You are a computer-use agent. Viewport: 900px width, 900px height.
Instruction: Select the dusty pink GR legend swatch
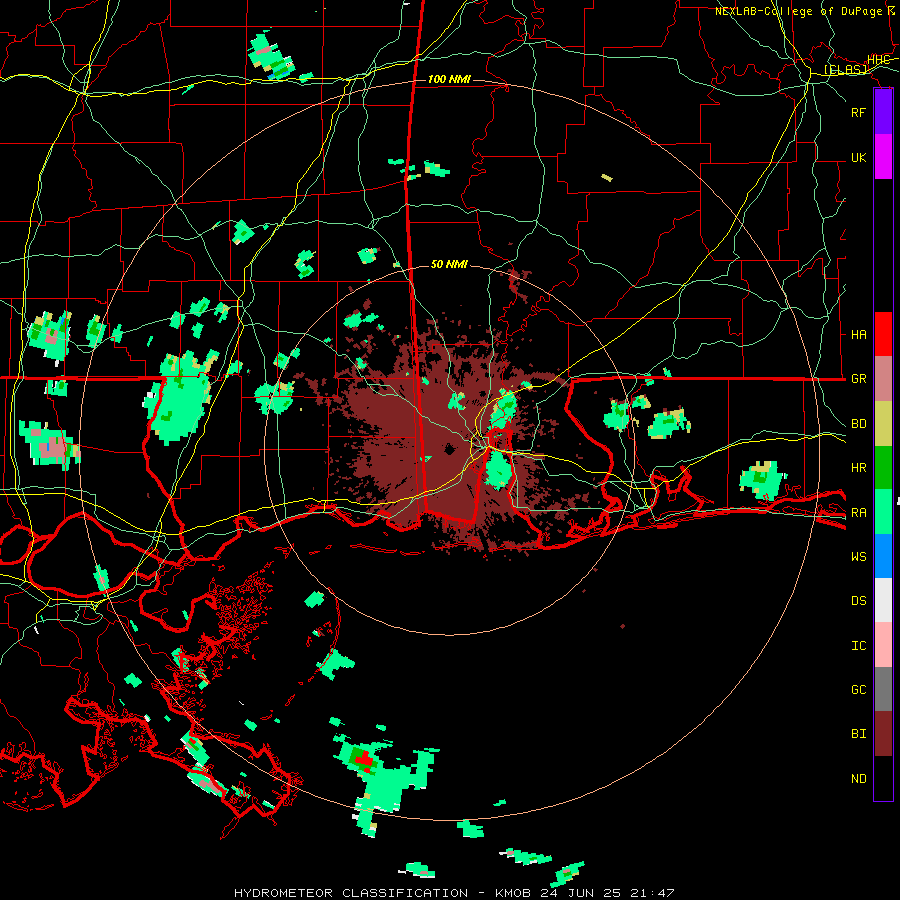(883, 379)
